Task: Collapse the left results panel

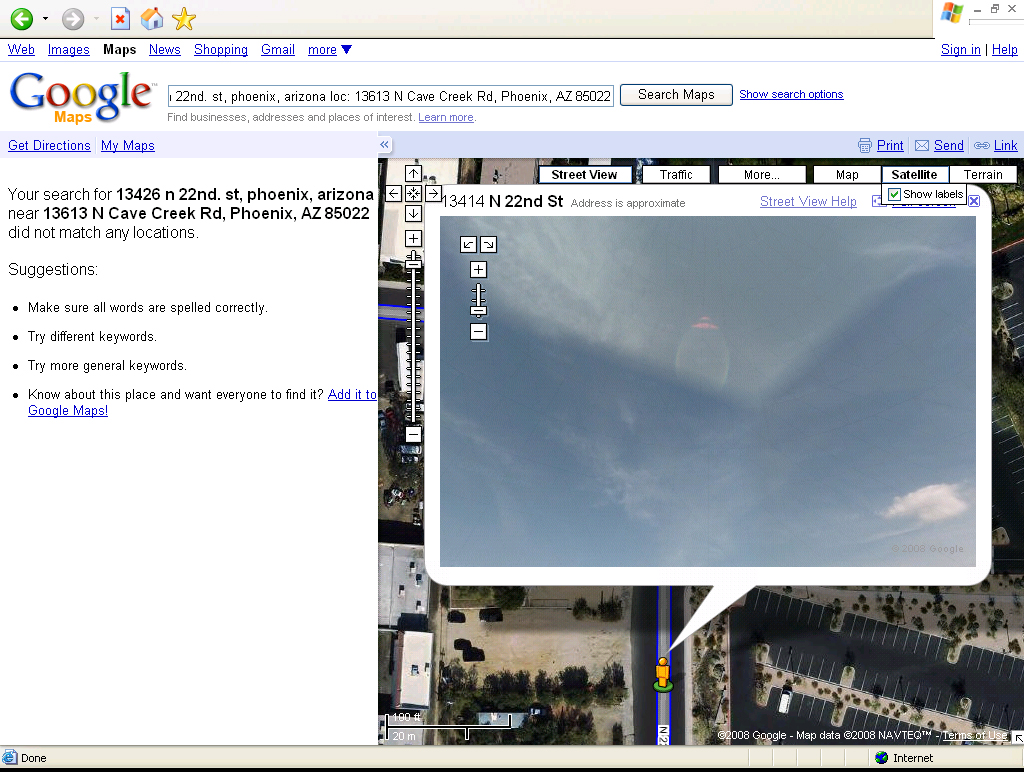Action: click(384, 145)
